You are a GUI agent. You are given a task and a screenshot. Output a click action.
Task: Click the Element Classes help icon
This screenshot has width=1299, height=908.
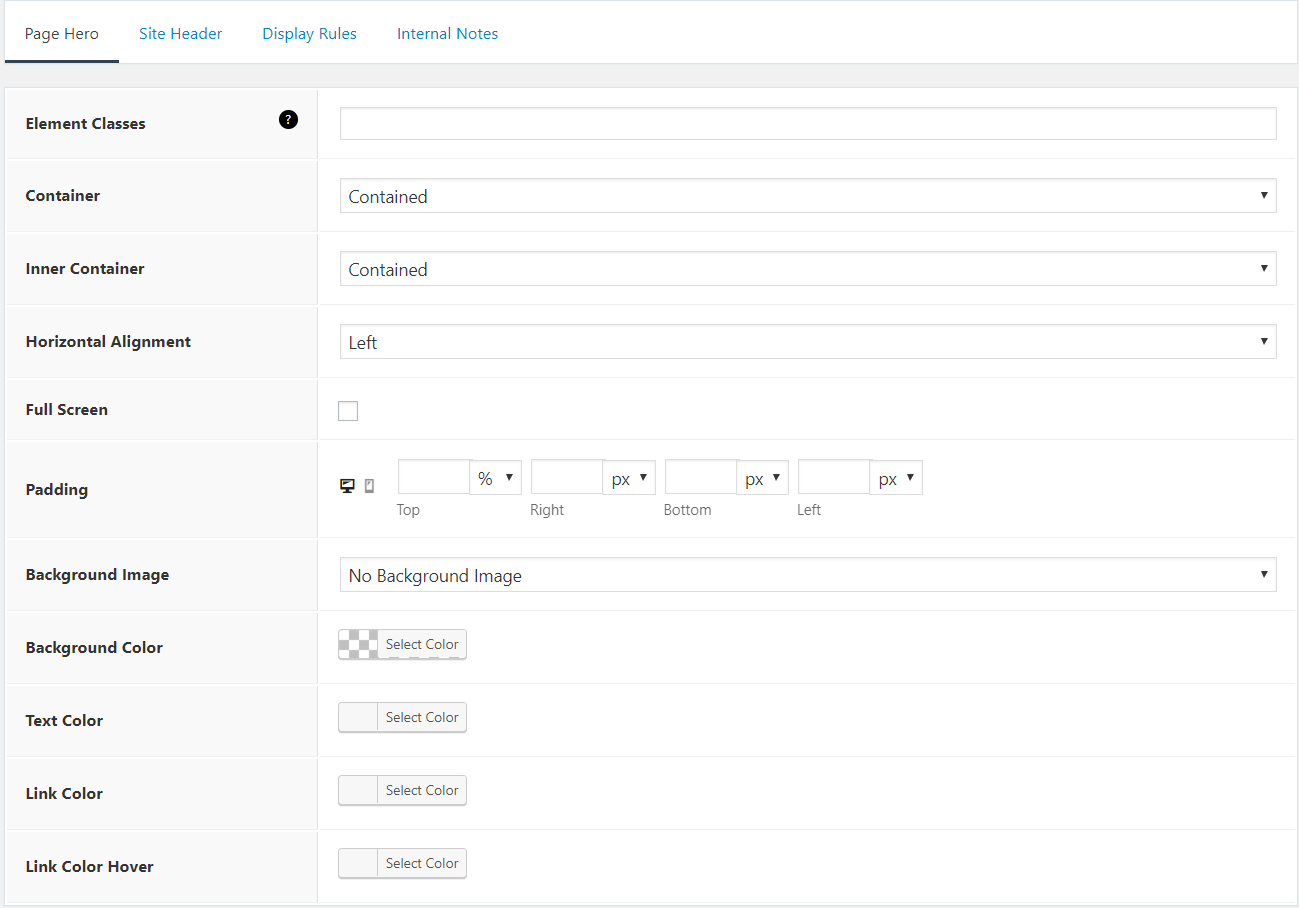tap(288, 119)
